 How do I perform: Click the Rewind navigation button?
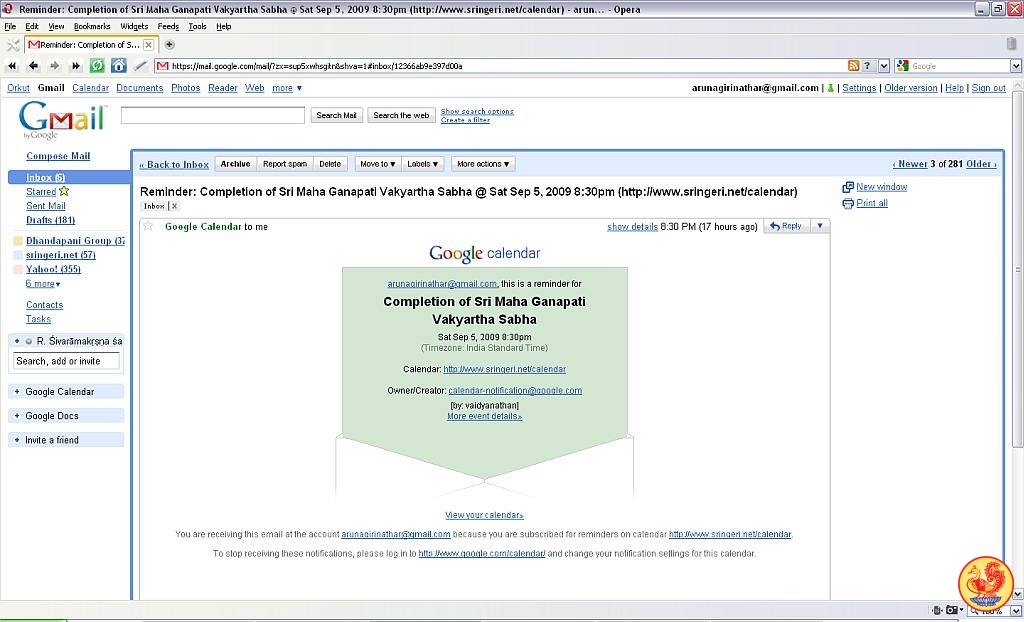[x=12, y=66]
